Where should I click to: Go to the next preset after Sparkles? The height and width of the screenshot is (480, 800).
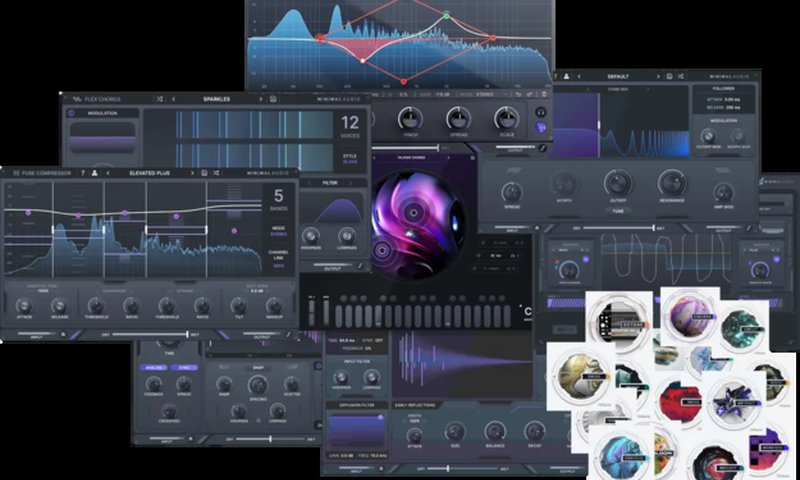point(259,99)
